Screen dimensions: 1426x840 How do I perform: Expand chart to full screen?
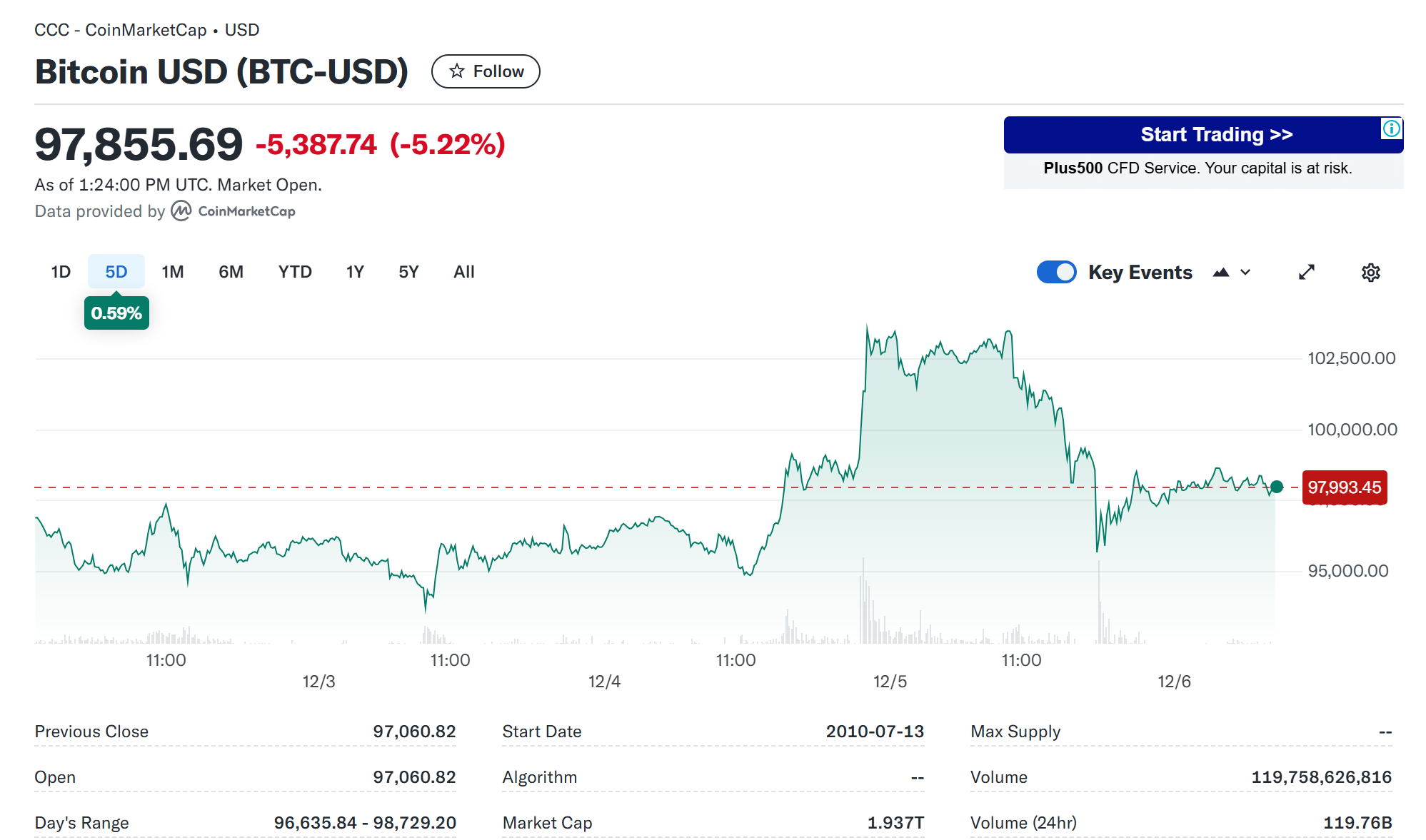point(1306,273)
